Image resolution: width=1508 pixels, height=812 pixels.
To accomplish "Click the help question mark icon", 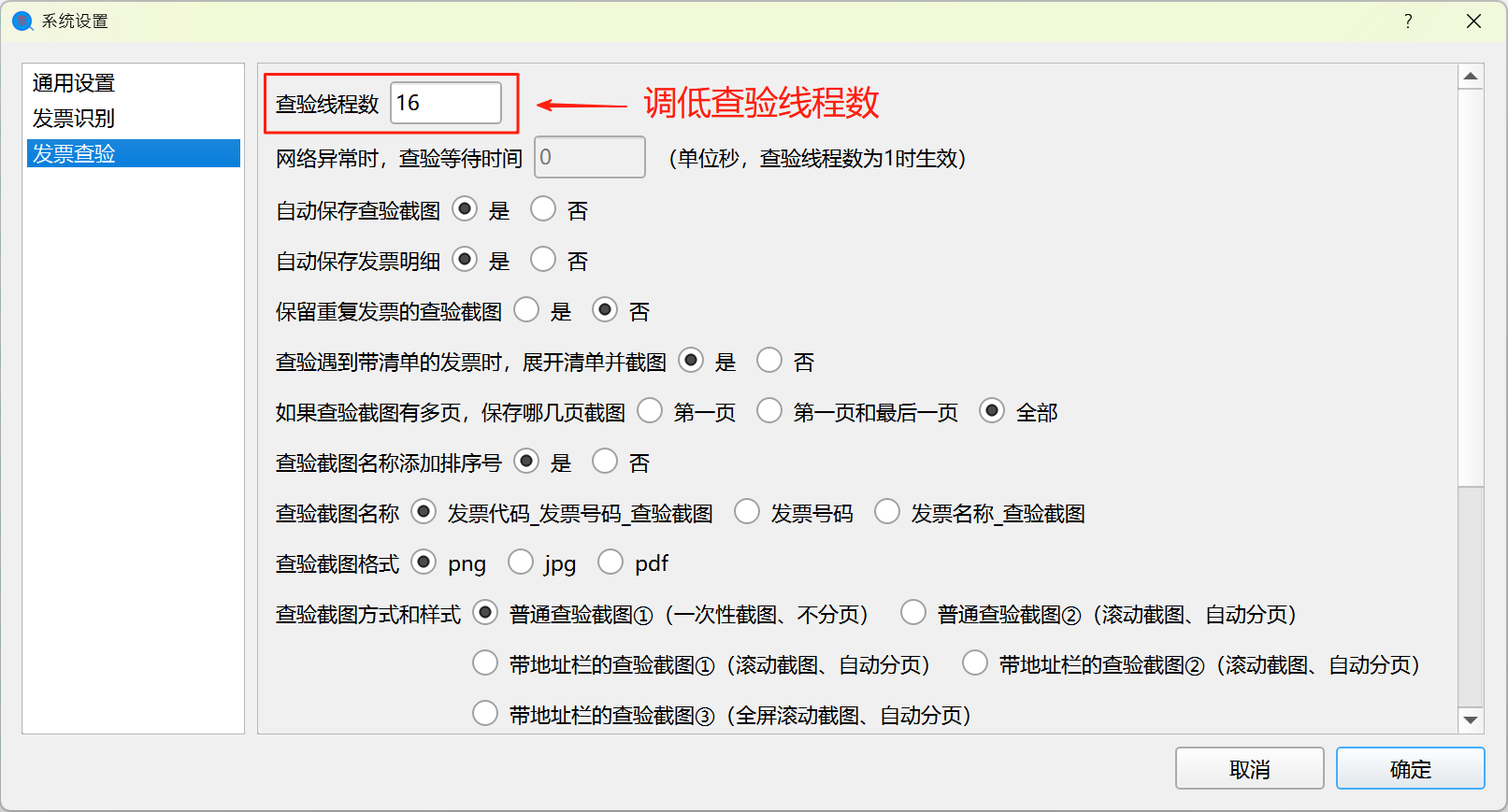I will [1408, 21].
